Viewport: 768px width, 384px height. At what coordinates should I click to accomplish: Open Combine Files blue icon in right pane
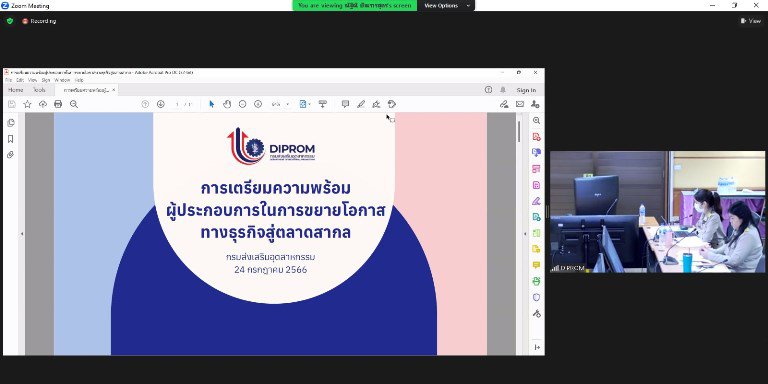[536, 152]
